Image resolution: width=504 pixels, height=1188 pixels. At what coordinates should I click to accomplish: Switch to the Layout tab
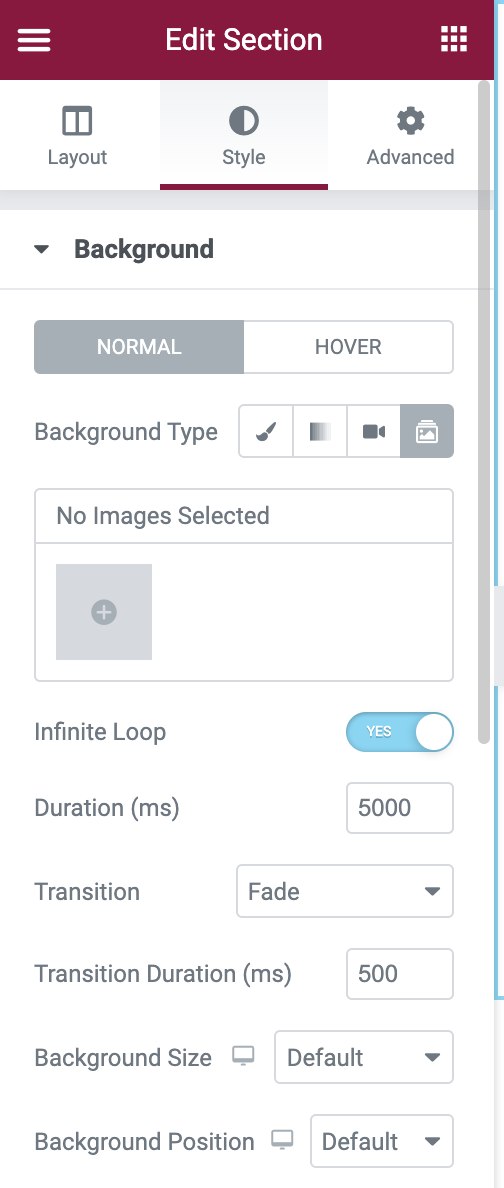[x=77, y=135]
